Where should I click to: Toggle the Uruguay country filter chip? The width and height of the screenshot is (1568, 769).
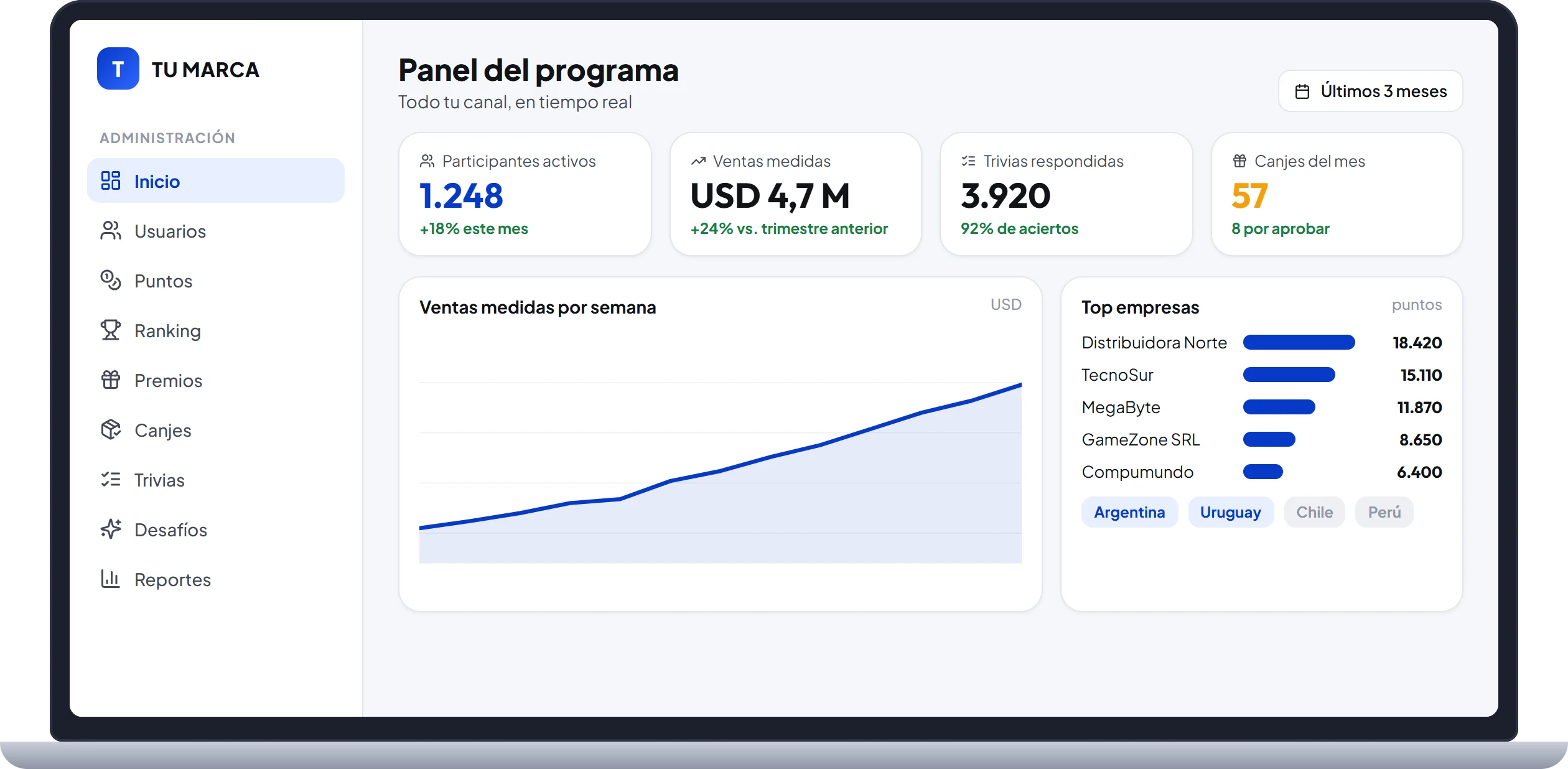point(1231,512)
